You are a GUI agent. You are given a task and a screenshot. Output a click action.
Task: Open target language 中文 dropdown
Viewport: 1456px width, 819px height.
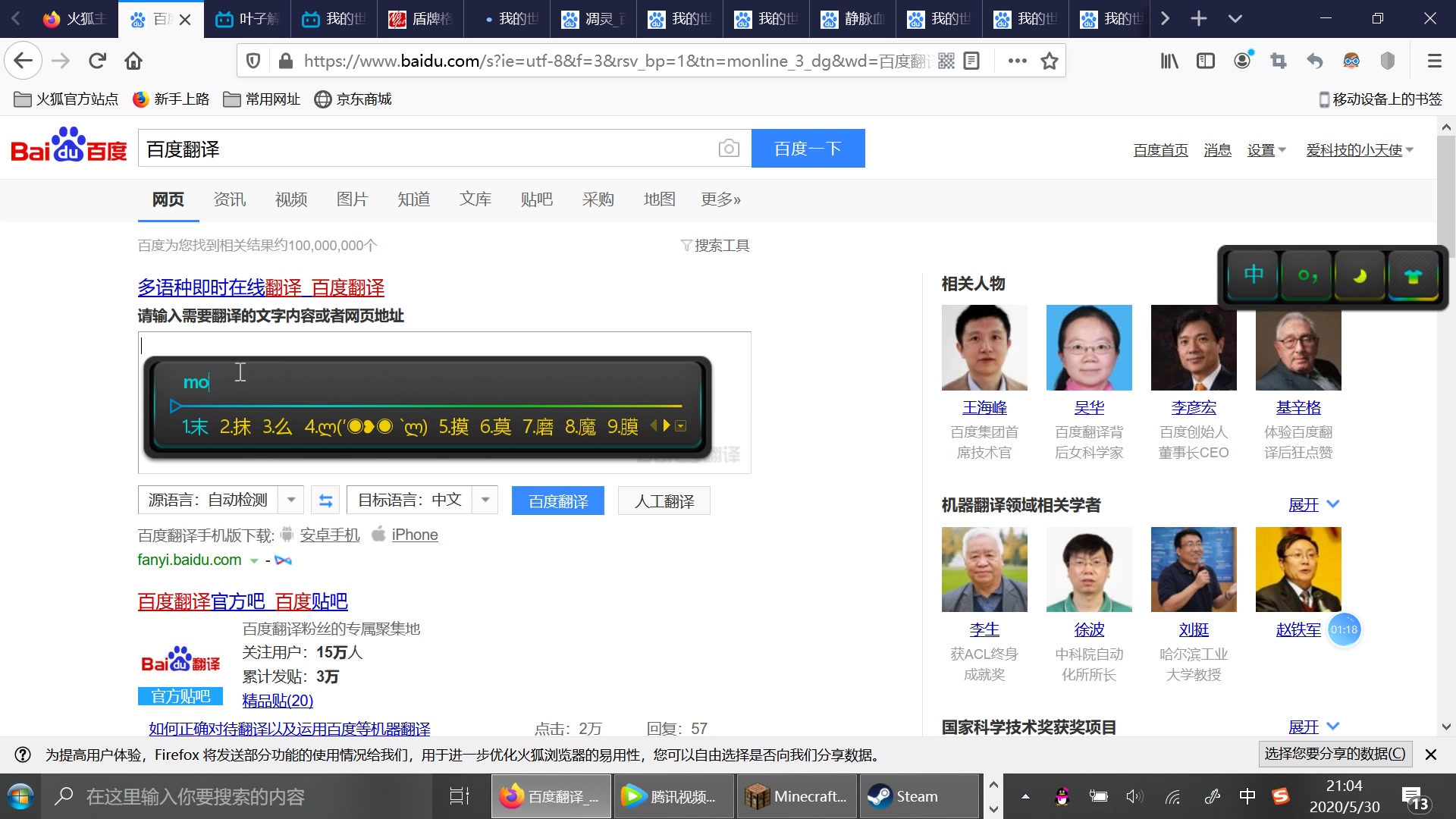point(485,500)
